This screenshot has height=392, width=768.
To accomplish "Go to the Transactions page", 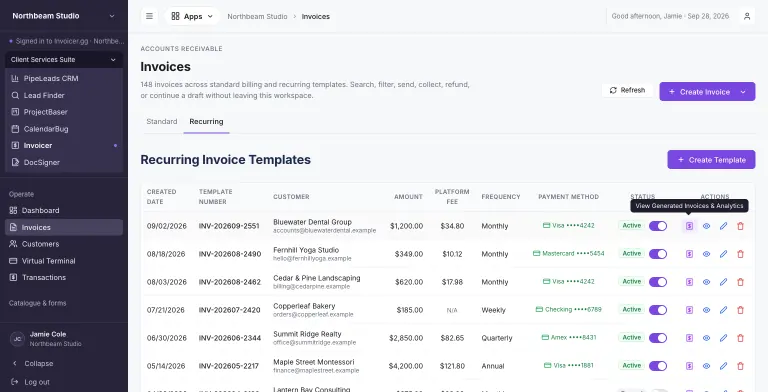I will [x=64, y=277].
